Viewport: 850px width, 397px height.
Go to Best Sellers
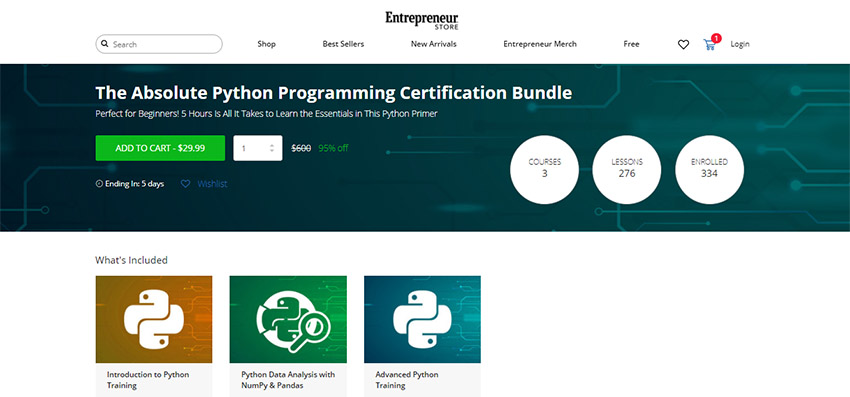point(343,44)
